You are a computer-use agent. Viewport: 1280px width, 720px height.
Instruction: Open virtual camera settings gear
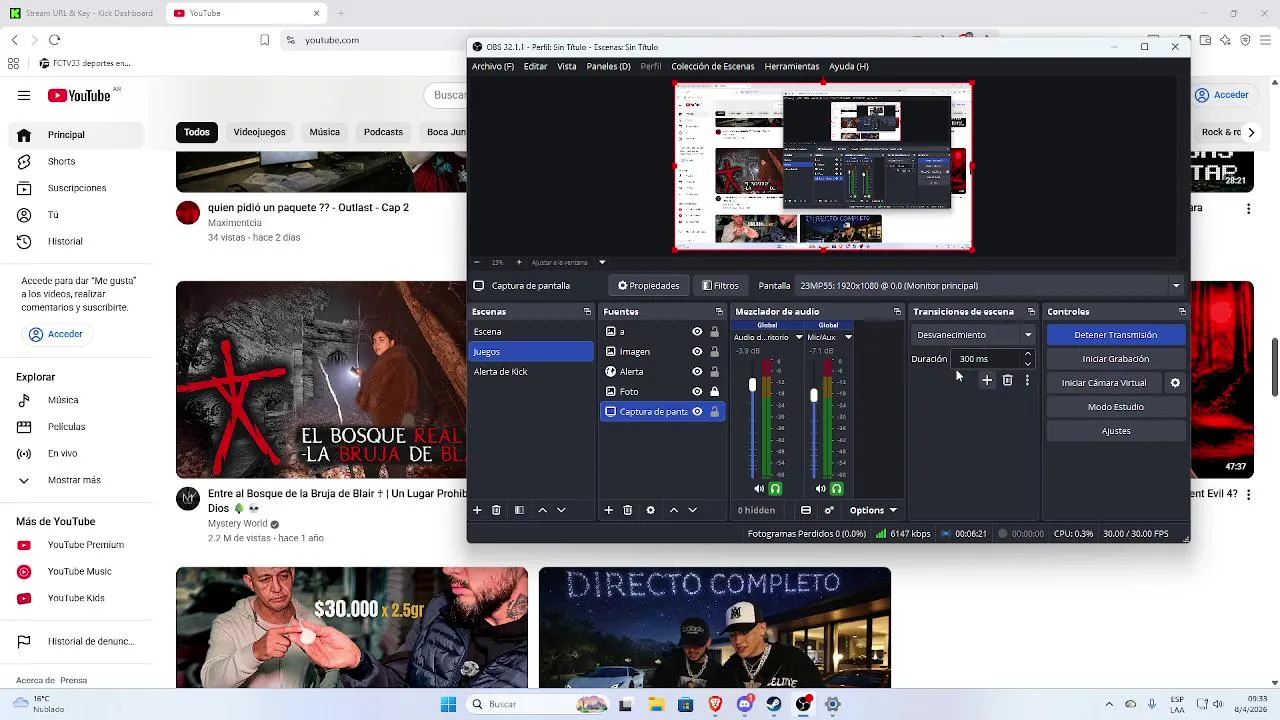point(1175,383)
